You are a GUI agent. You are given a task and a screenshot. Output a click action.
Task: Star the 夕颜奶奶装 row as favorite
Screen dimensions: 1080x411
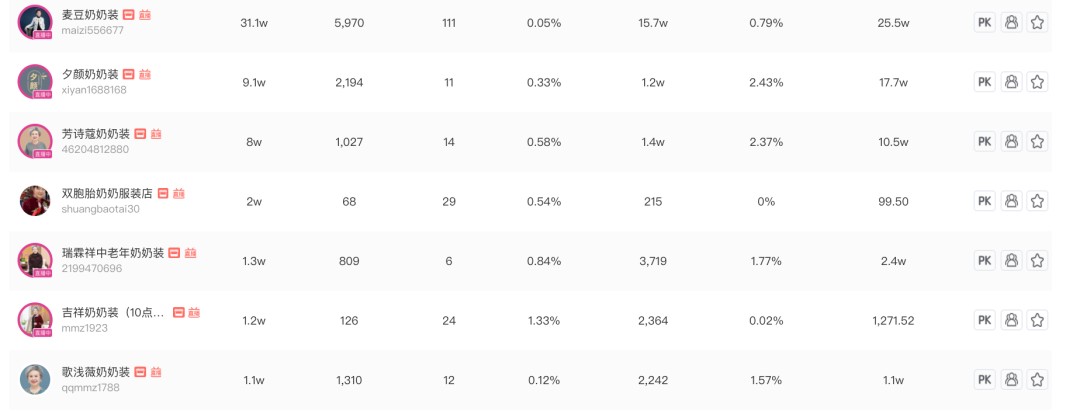pyautogui.click(x=1037, y=82)
